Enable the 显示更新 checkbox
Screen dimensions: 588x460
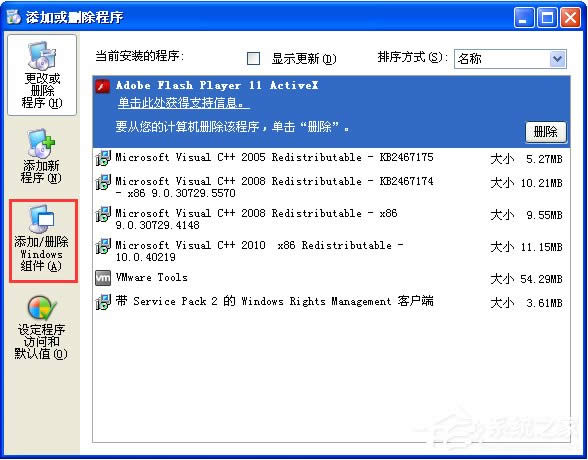coord(254,58)
